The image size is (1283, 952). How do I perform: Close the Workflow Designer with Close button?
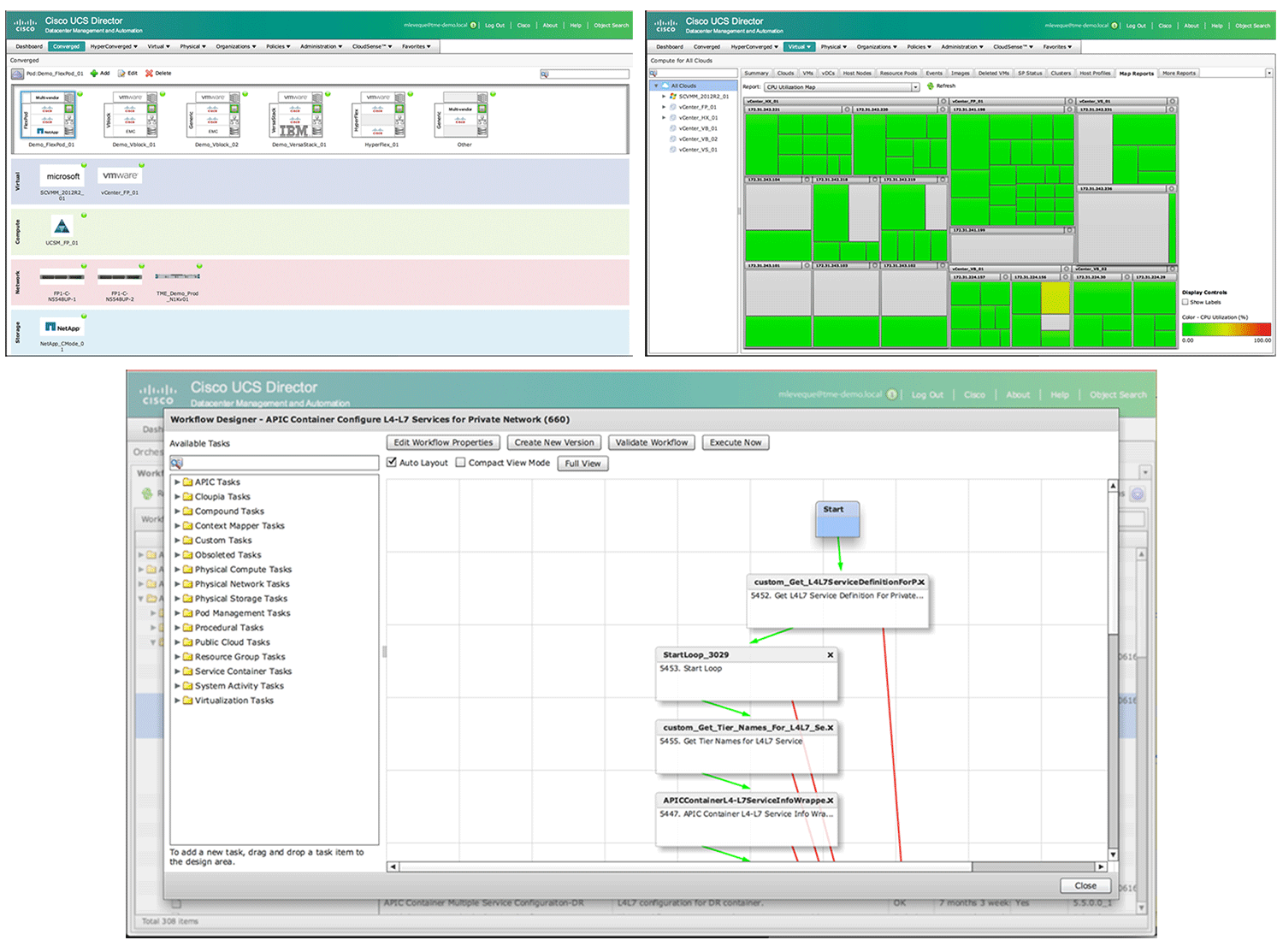(1085, 886)
